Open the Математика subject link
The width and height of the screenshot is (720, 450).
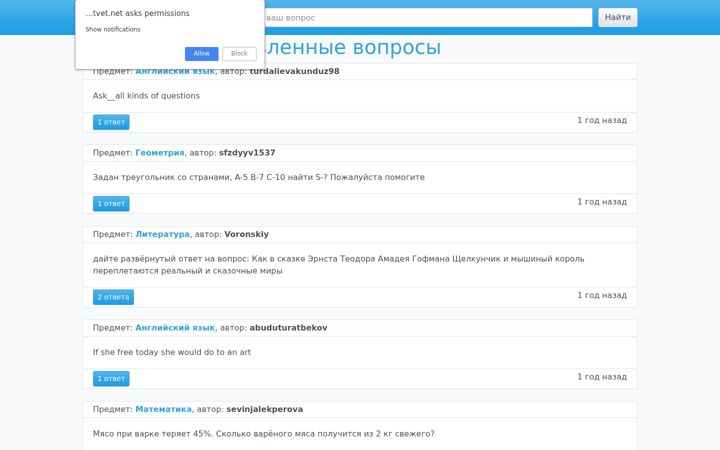coord(163,409)
